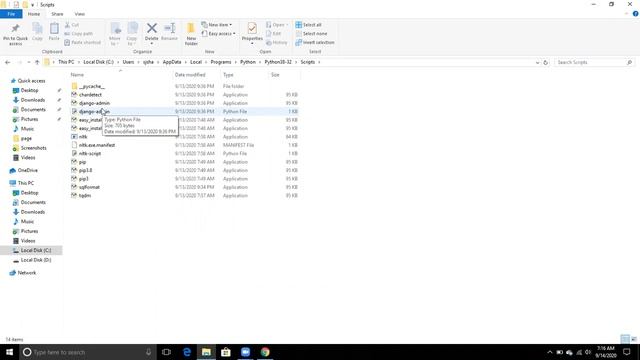The image size is (640, 360).
Task: Sort by the Size column header
Action: click(284, 75)
